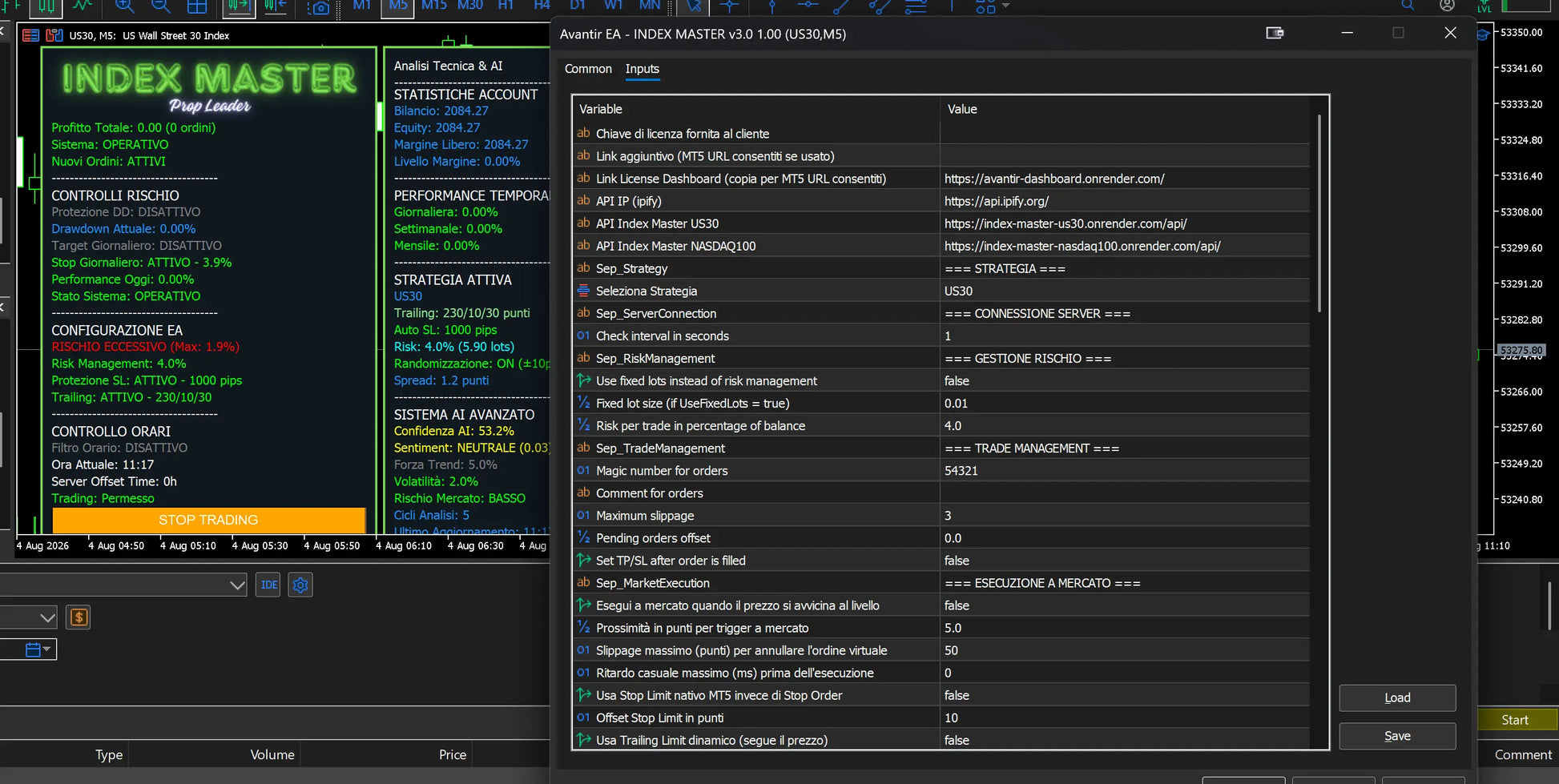Viewport: 1559px width, 784px height.
Task: Toggle 'Usa Trailing Limit dinamico' value
Action: coord(1125,740)
